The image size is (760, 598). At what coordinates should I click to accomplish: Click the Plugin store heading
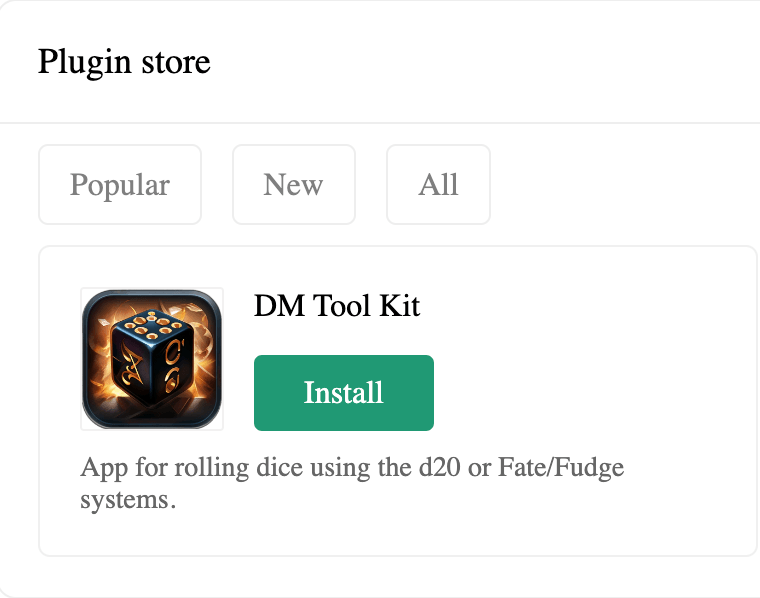124,62
